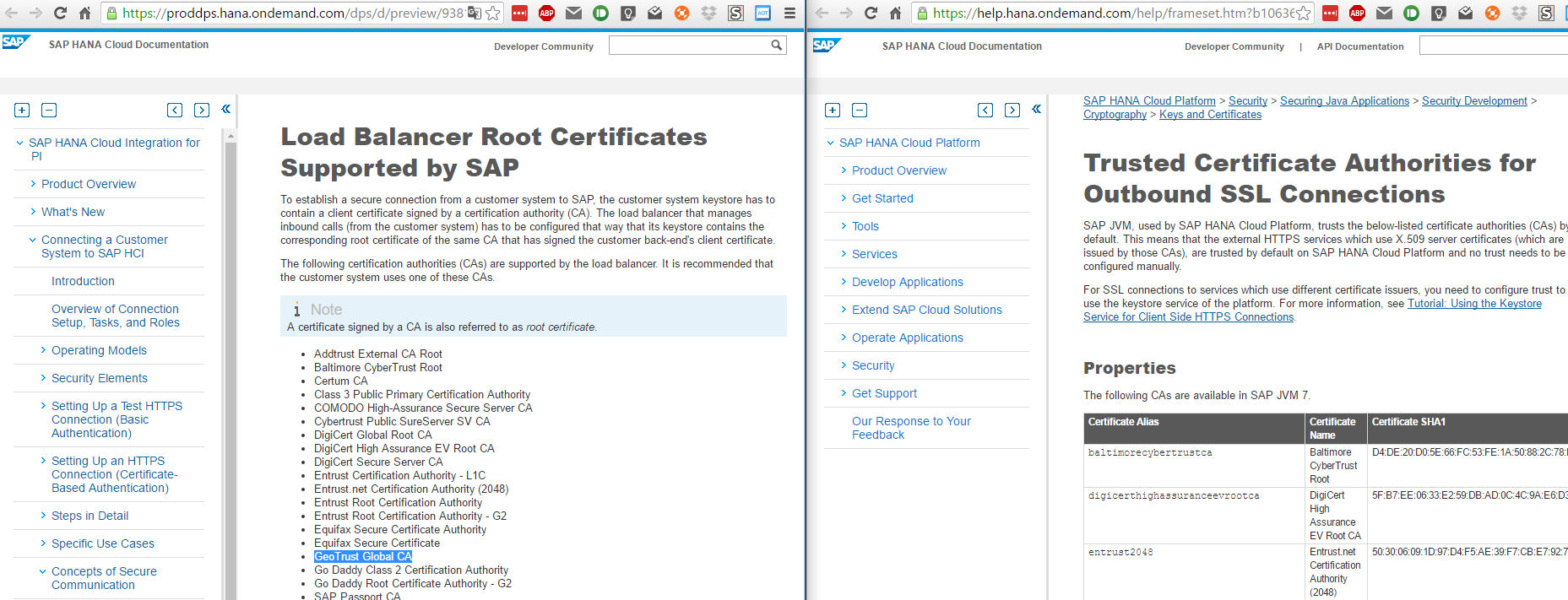Click expand-all plus icon in left window
This screenshot has width=1568, height=600.
[22, 111]
